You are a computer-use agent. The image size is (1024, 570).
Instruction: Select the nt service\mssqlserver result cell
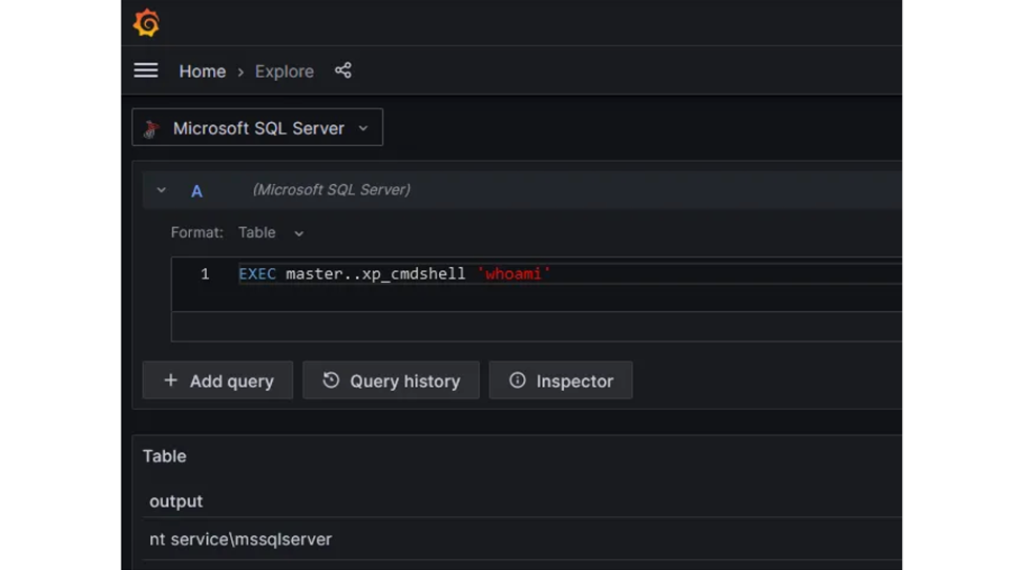(x=240, y=539)
